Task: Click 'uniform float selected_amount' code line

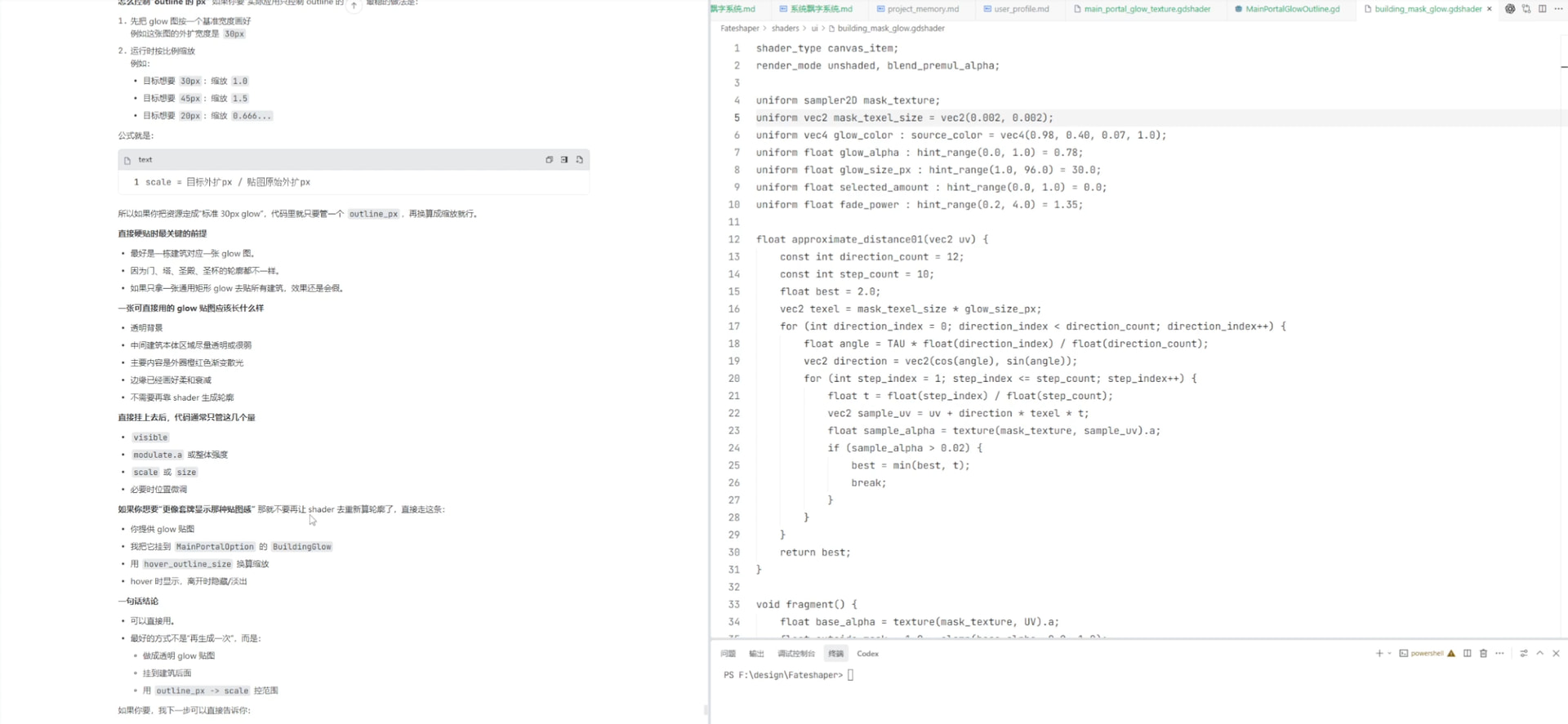Action: (x=931, y=188)
